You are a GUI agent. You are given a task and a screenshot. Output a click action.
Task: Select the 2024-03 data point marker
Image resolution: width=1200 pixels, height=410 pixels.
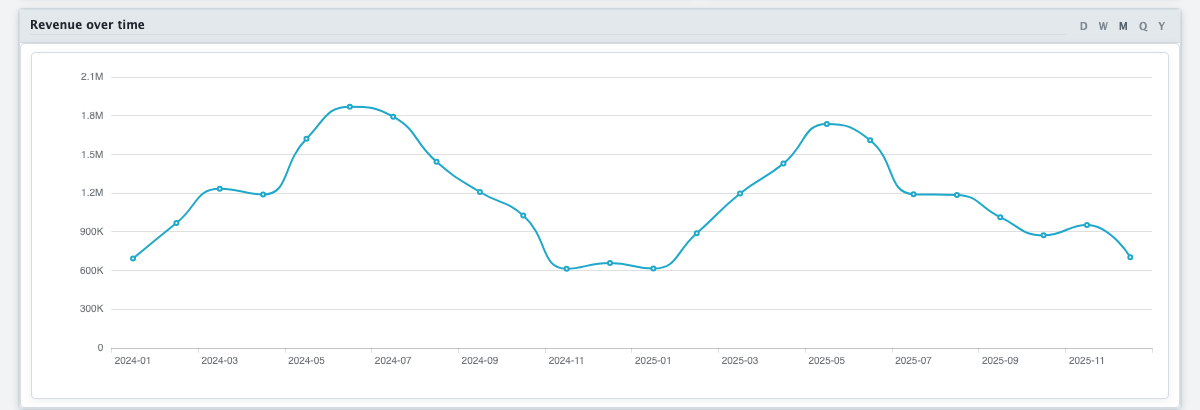click(x=220, y=188)
